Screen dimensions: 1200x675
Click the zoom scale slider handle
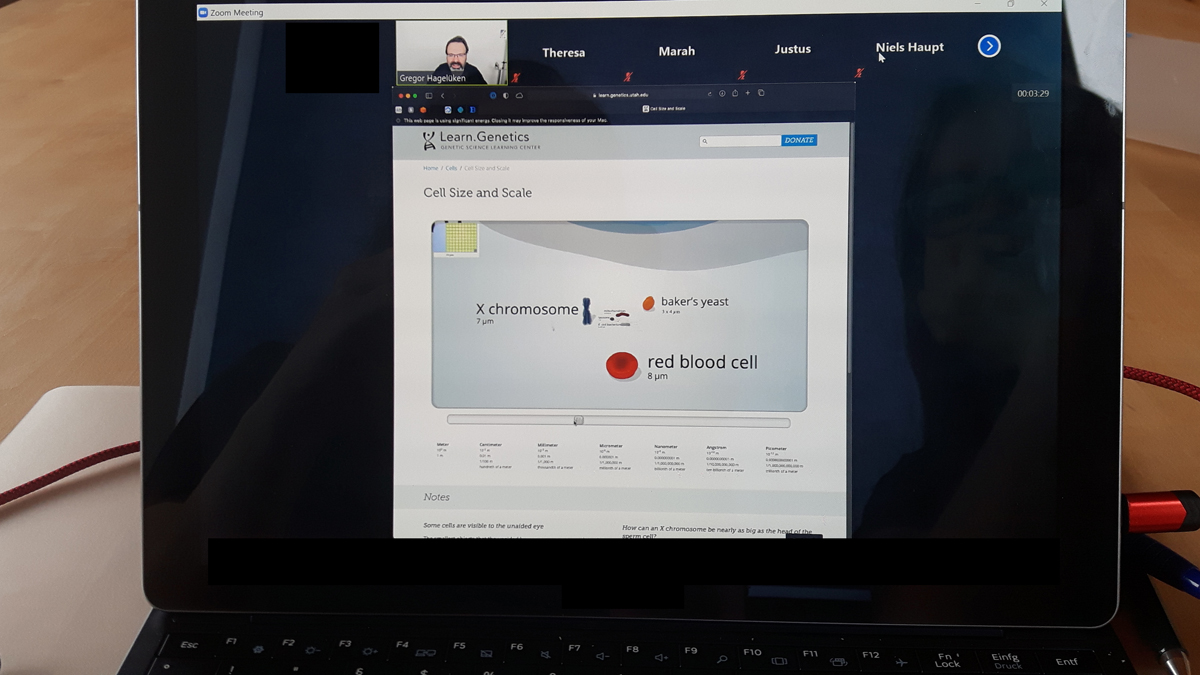[578, 421]
